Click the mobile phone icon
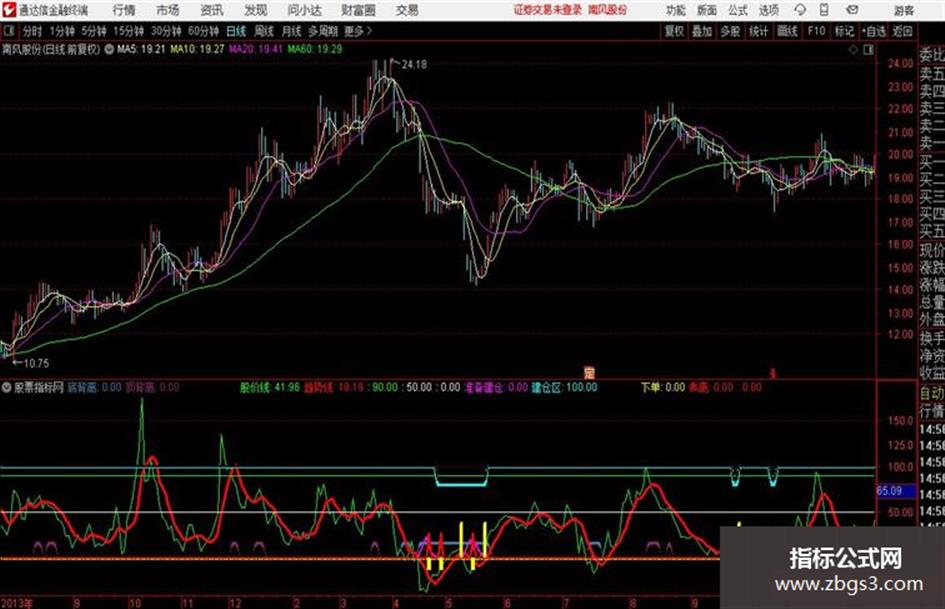The width and height of the screenshot is (945, 609). [x=824, y=10]
